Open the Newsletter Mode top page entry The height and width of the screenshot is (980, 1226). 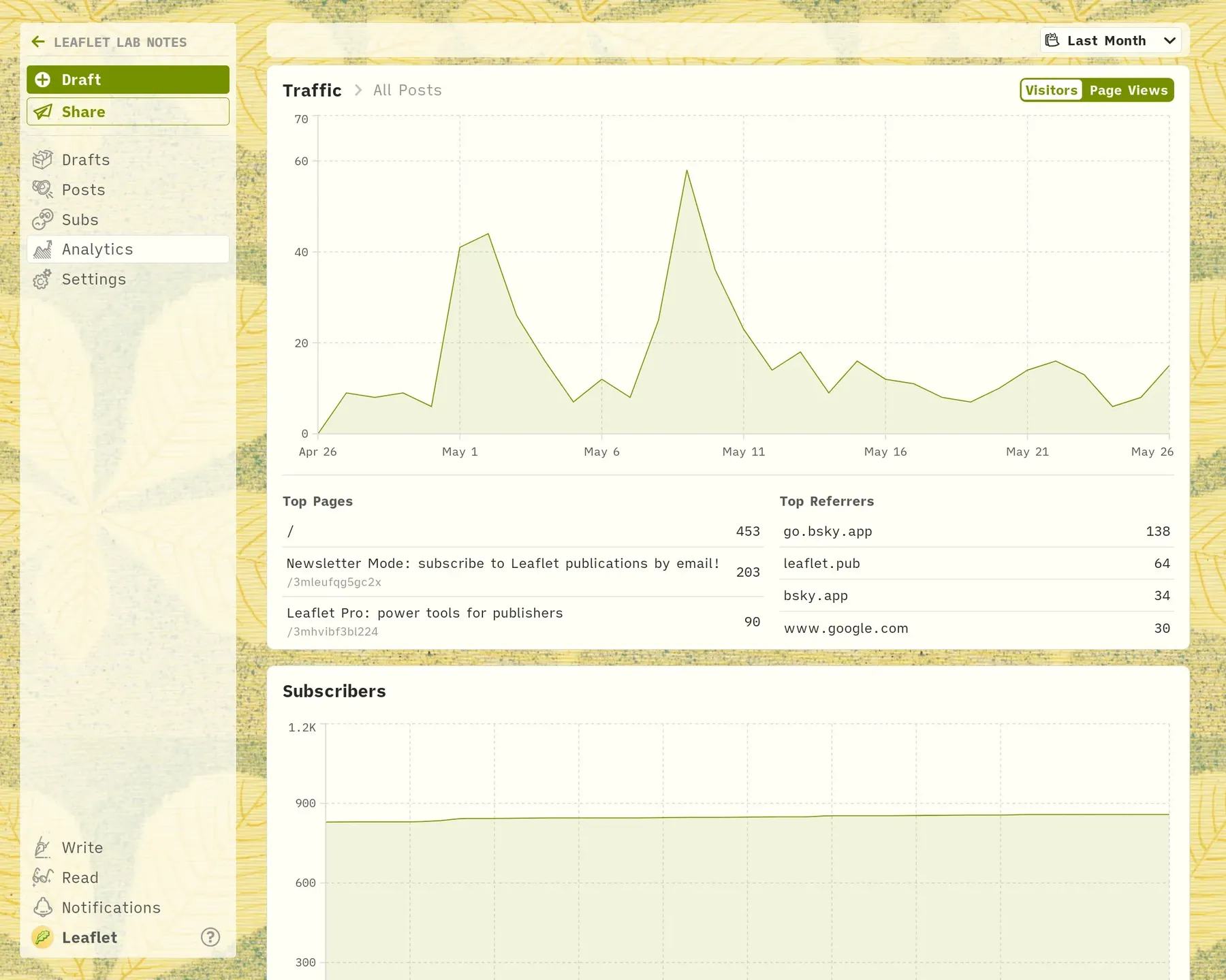pos(523,572)
